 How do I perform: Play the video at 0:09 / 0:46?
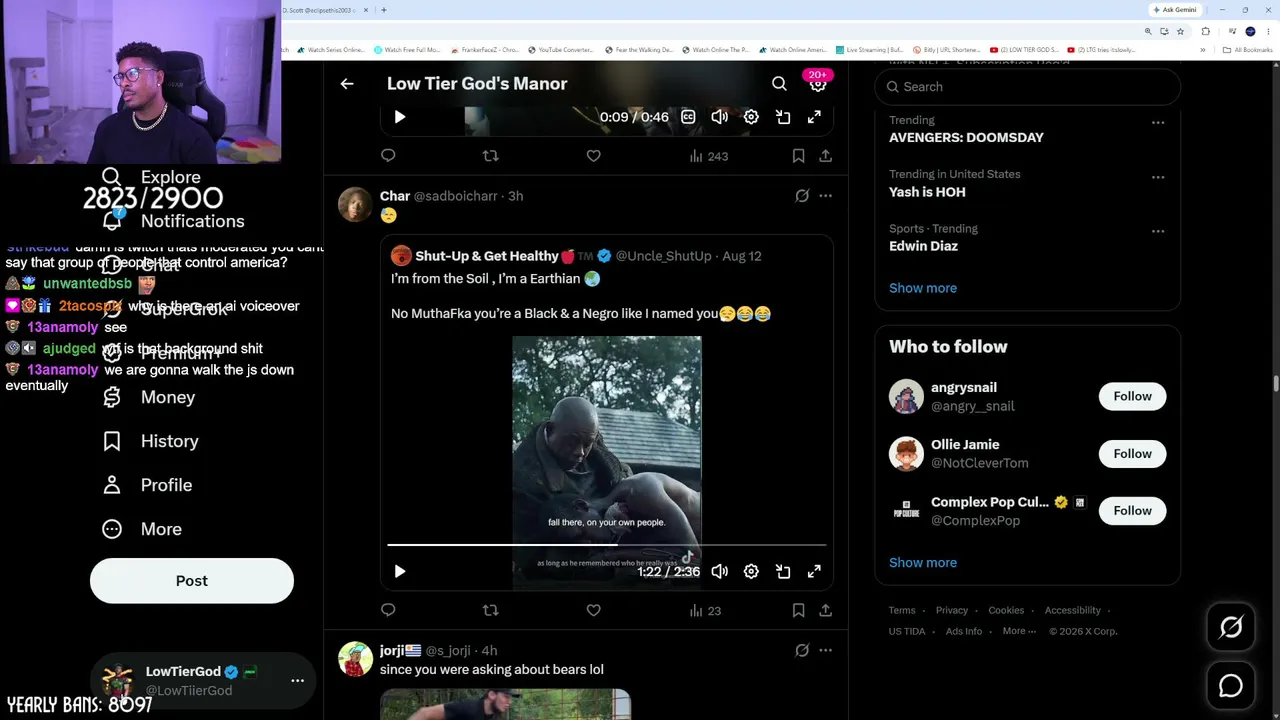(399, 117)
